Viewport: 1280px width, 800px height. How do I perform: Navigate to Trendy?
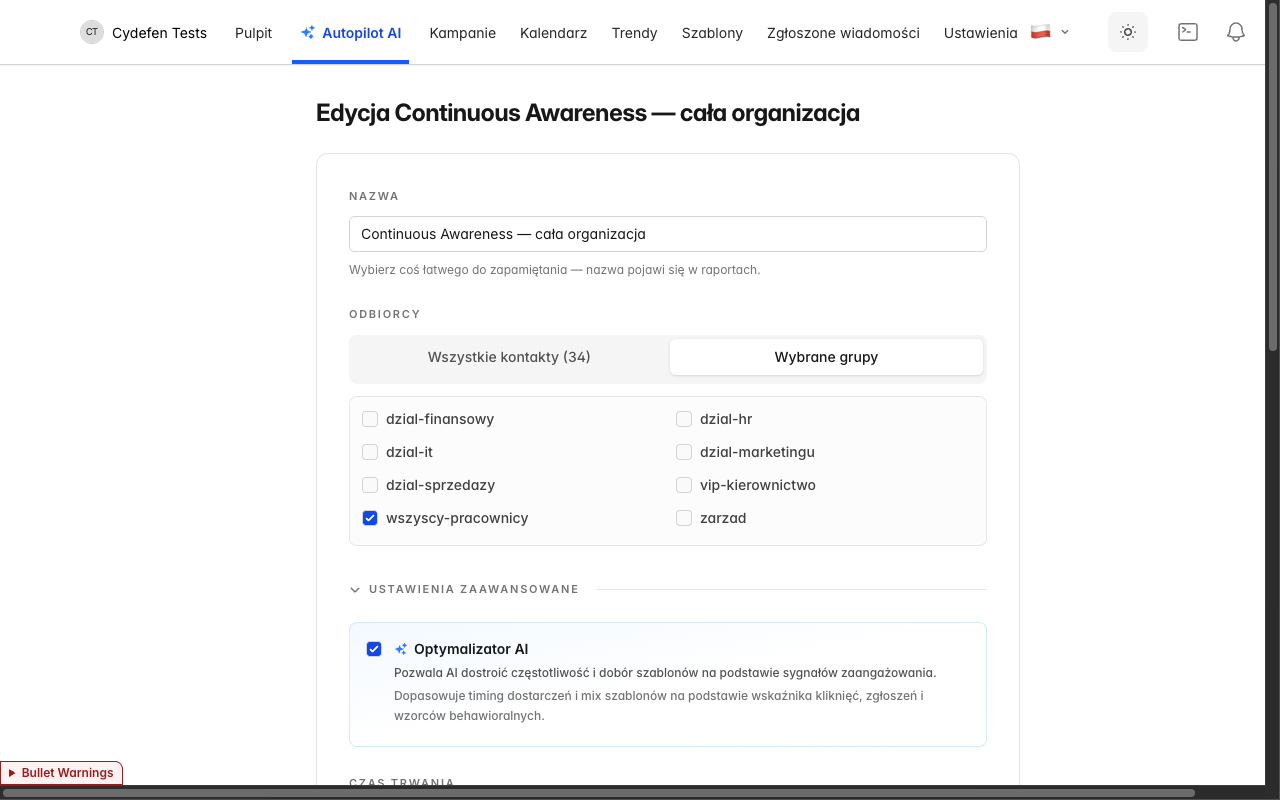click(635, 33)
